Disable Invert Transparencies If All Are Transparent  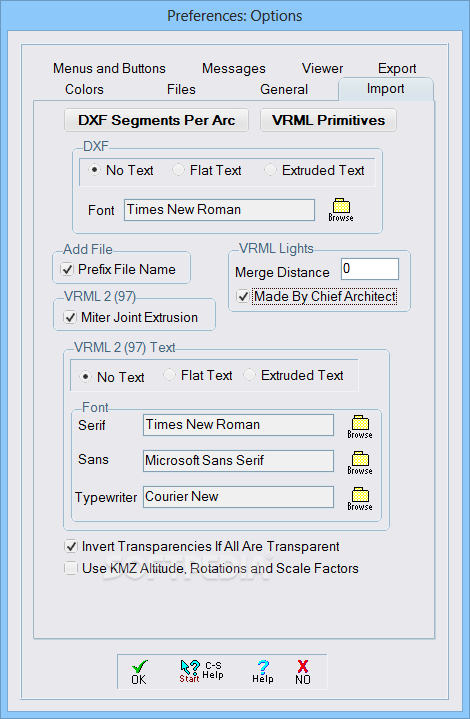point(71,547)
